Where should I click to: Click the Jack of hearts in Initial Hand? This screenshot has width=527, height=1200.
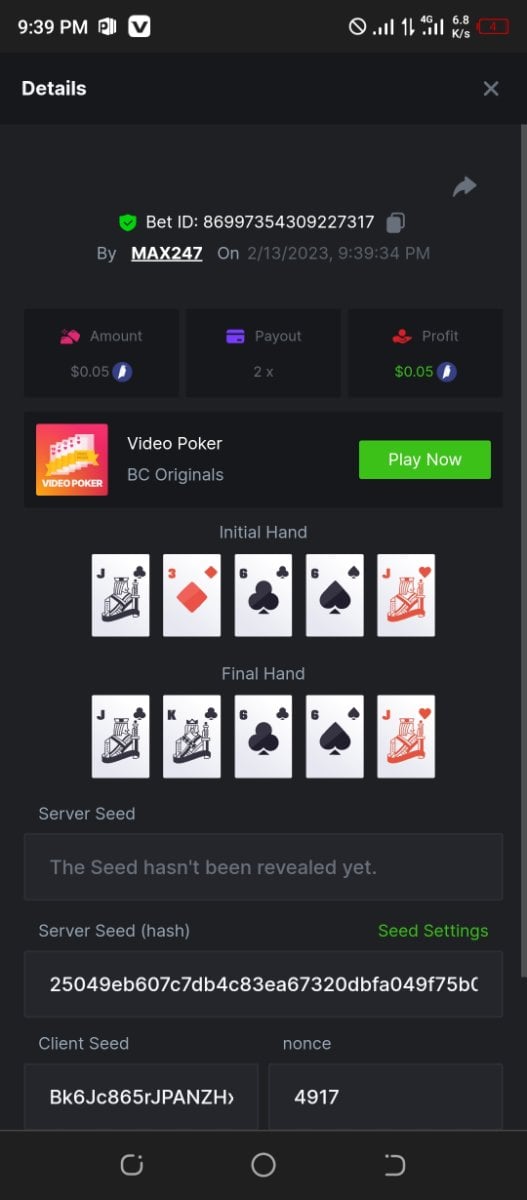click(x=406, y=595)
